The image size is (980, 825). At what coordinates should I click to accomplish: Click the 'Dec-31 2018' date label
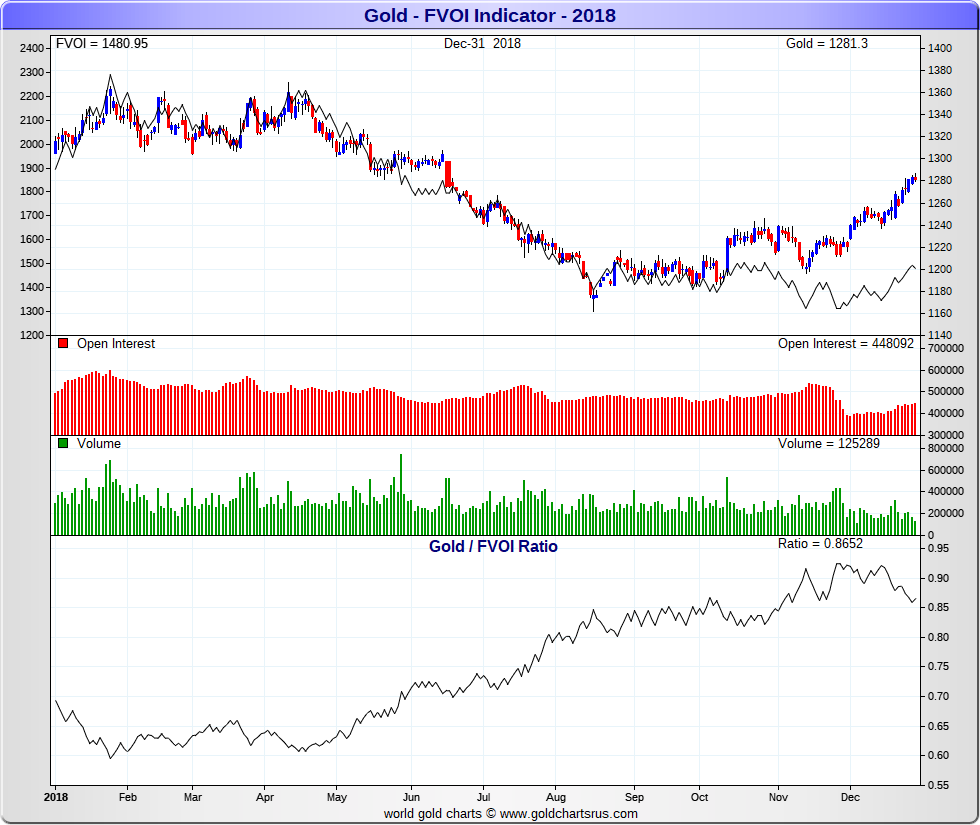pos(482,44)
